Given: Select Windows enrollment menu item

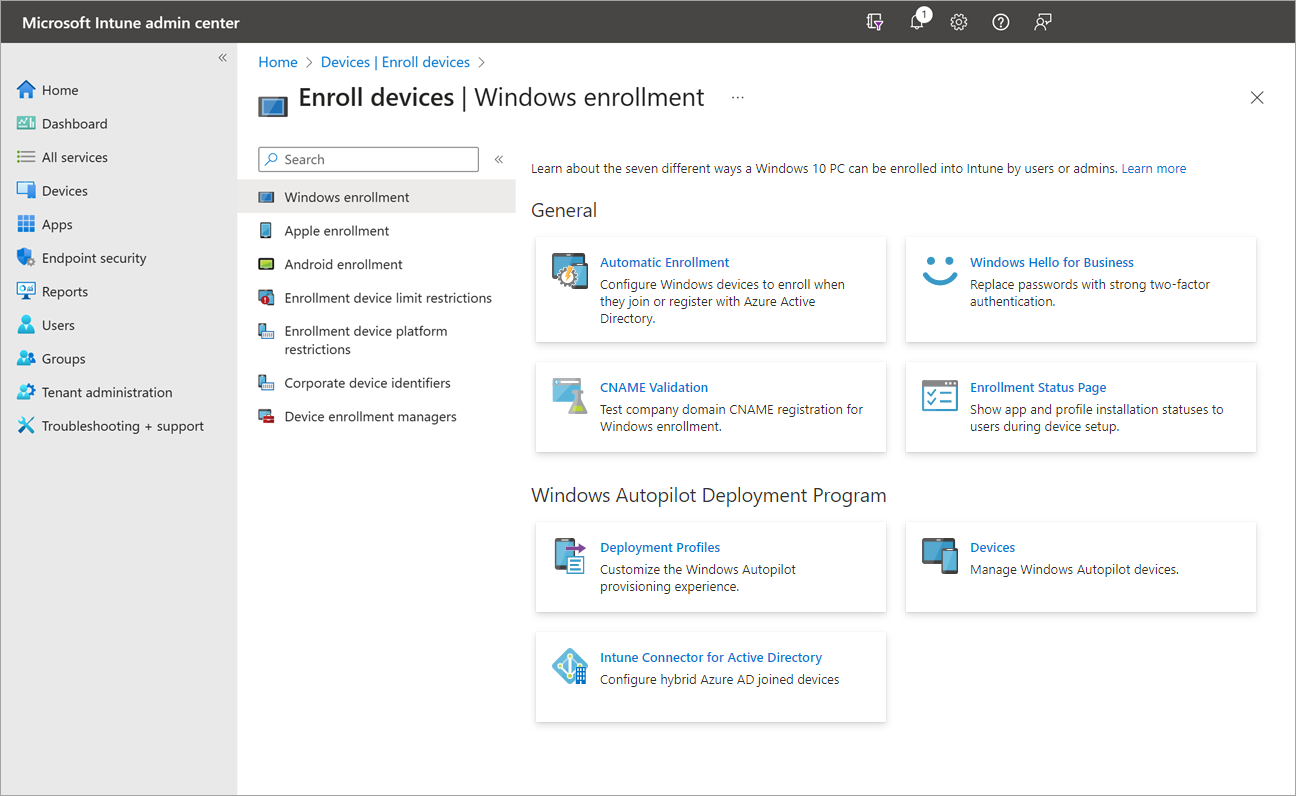Looking at the screenshot, I should 376,197.
